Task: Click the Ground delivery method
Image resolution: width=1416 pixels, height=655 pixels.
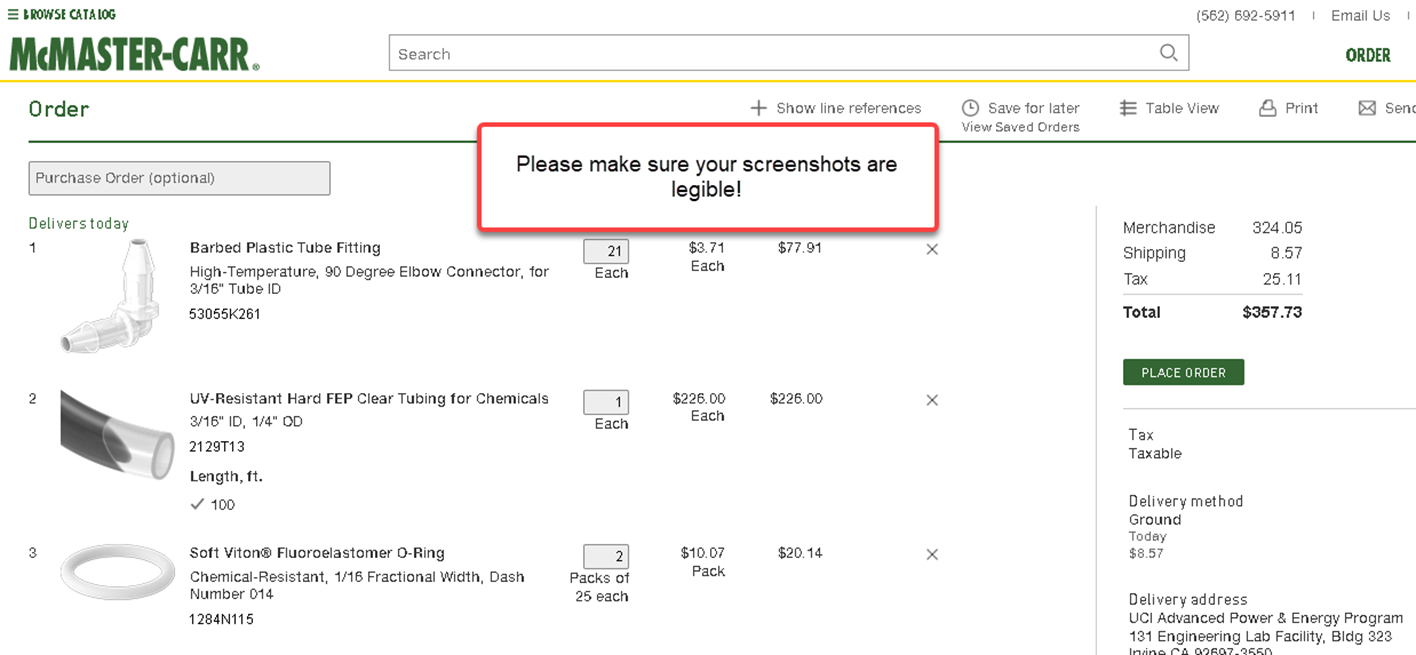Action: (x=1155, y=519)
